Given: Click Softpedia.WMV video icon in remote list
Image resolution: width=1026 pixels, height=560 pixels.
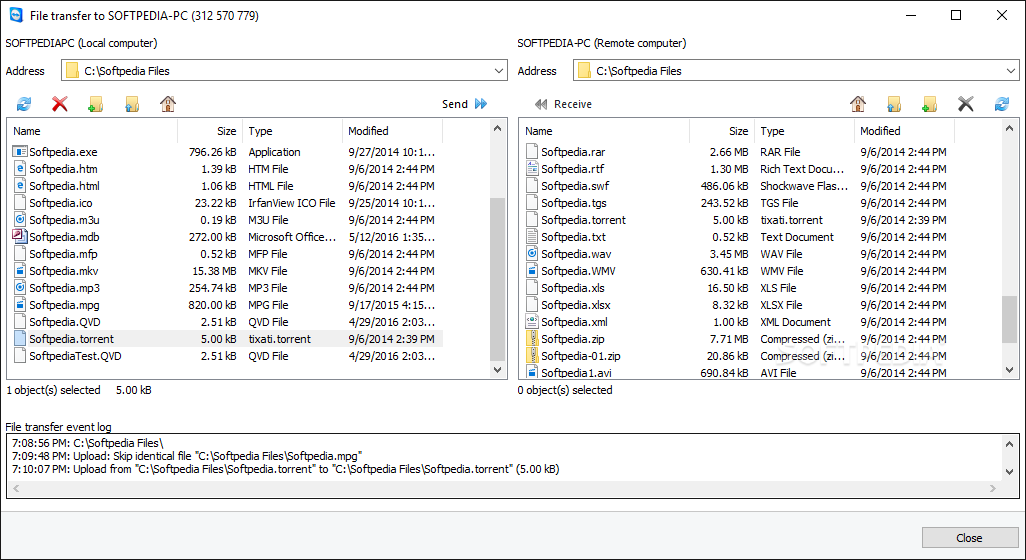Looking at the screenshot, I should point(532,271).
